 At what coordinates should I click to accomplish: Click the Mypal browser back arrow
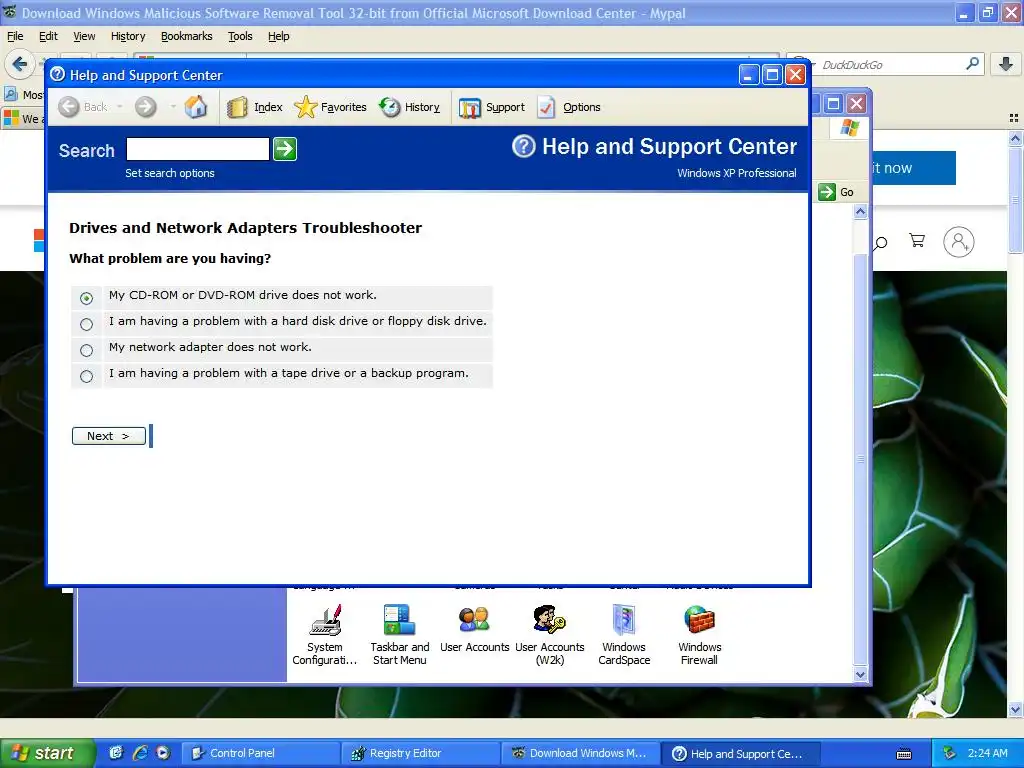point(20,64)
